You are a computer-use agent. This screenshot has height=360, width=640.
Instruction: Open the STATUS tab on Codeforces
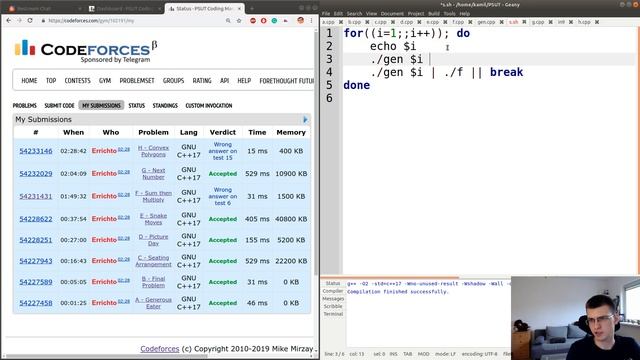[x=136, y=105]
